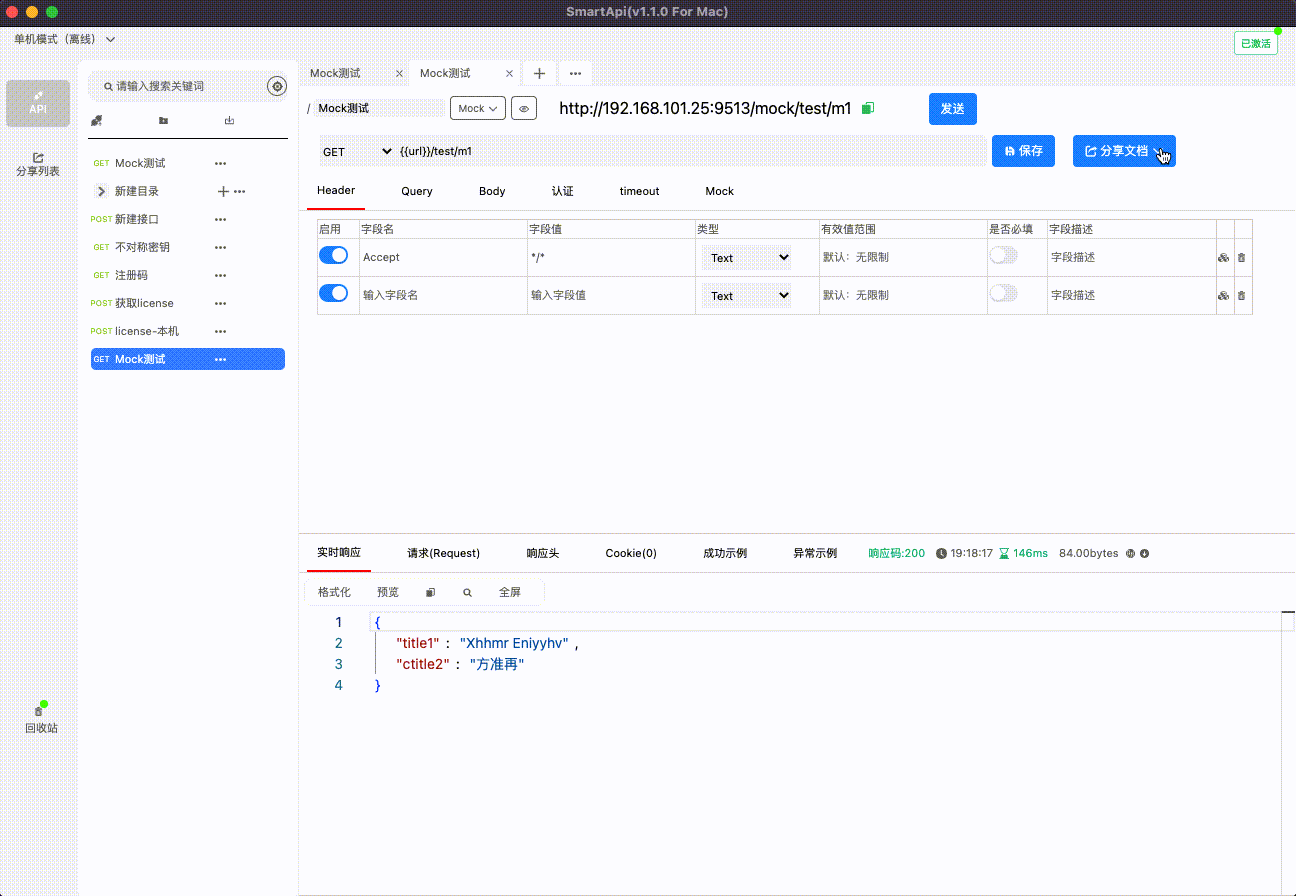Copy the mock URL with green icon

[x=868, y=108]
